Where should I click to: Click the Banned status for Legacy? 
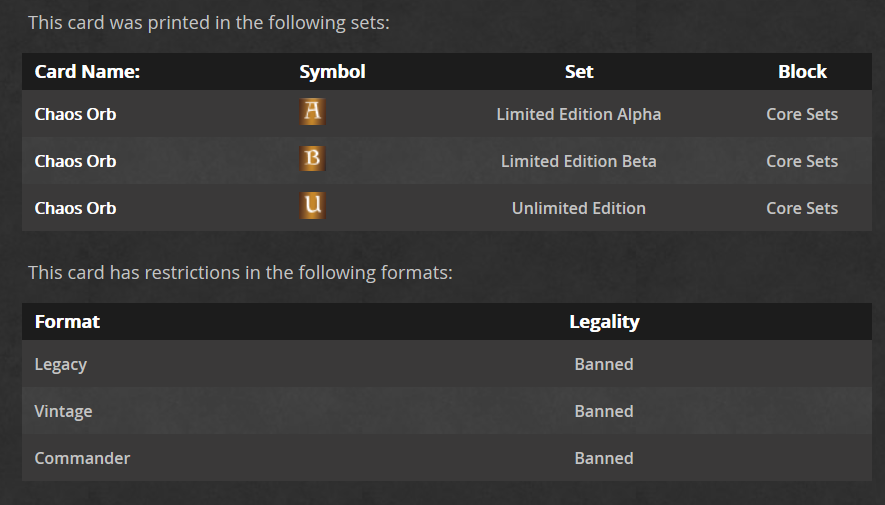tap(604, 365)
